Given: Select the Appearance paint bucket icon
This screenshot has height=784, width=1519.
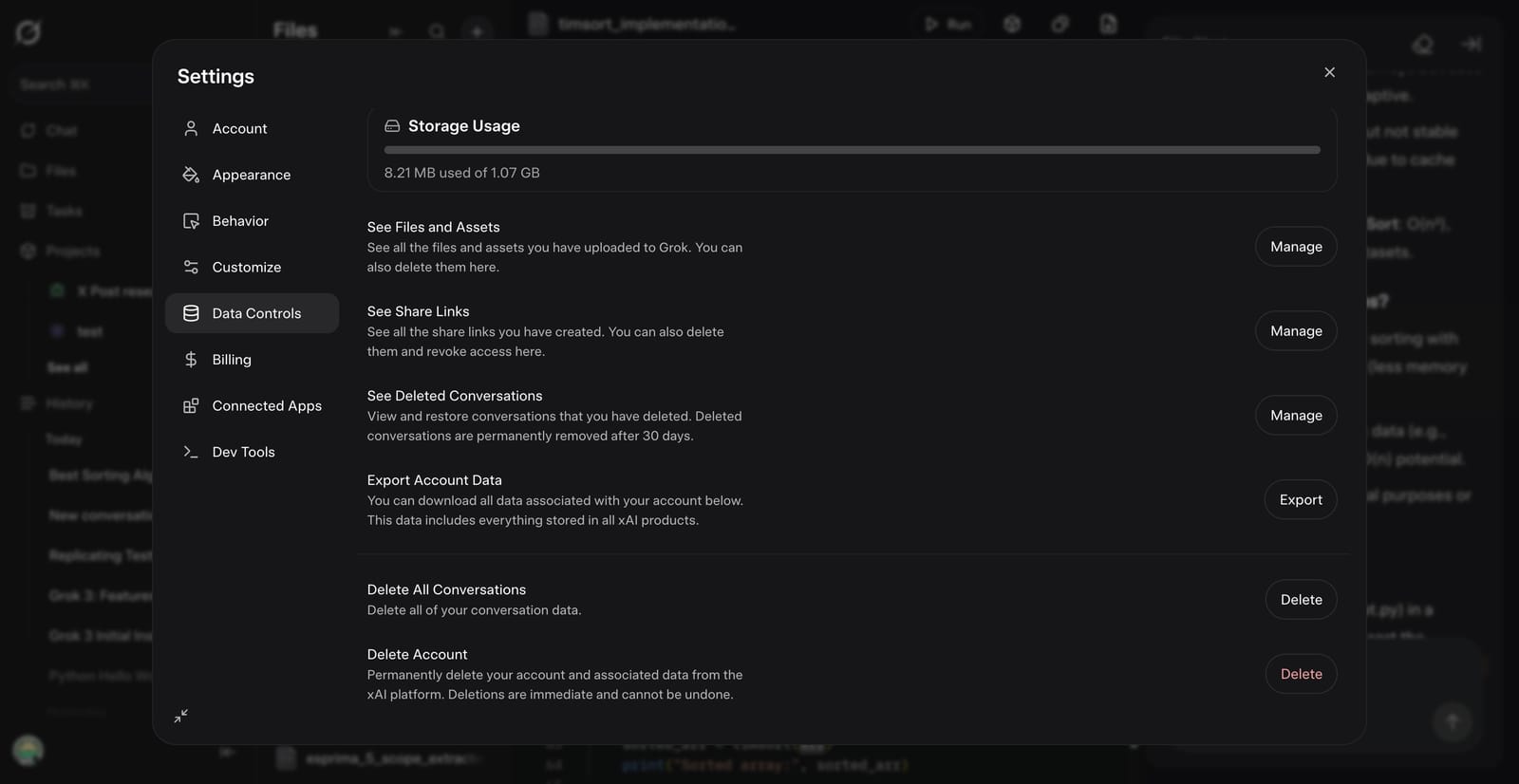Looking at the screenshot, I should click(x=191, y=175).
